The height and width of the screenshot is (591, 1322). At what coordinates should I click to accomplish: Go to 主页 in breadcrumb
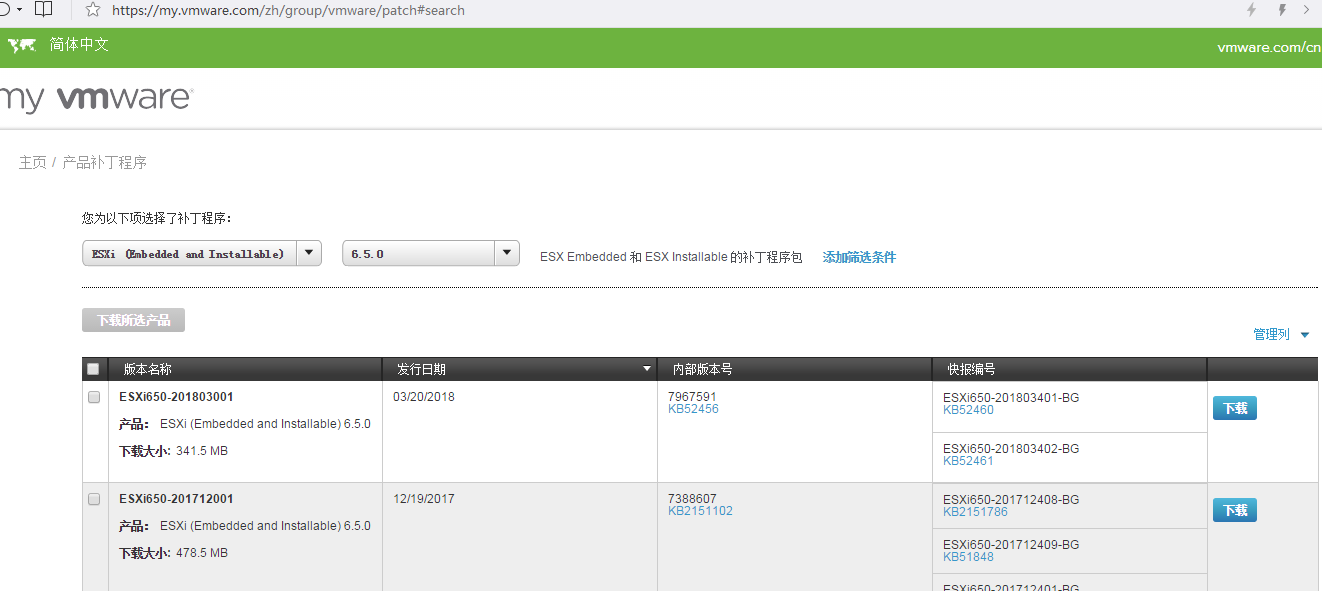point(32,162)
